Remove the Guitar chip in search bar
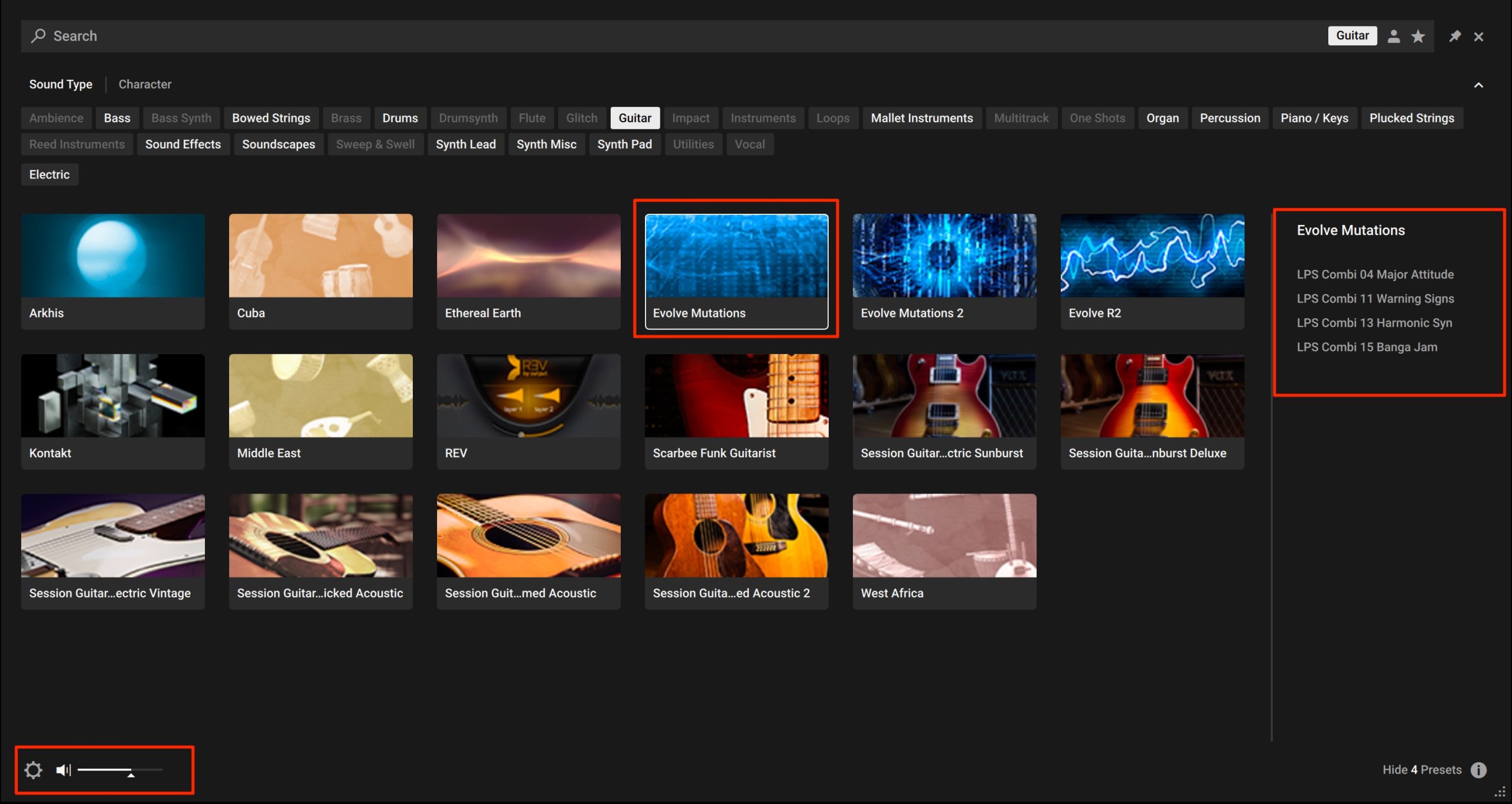Viewport: 1512px width, 804px height. pyautogui.click(x=1353, y=35)
